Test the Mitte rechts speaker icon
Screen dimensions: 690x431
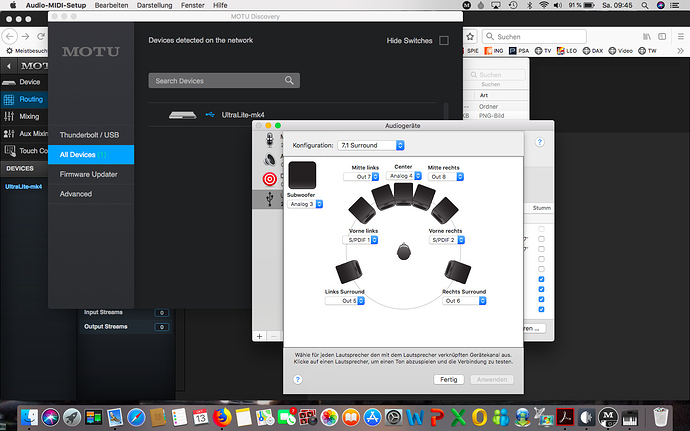pyautogui.click(x=423, y=197)
